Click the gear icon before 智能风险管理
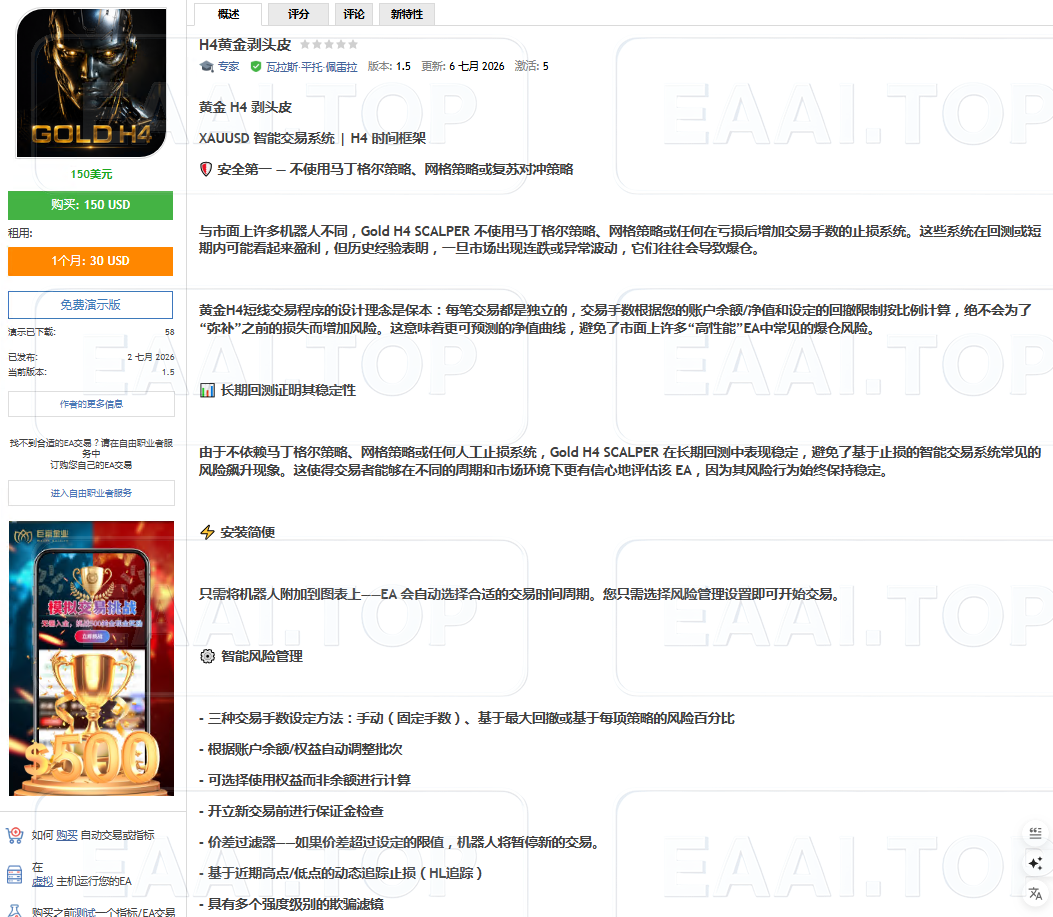This screenshot has width=1053, height=917. click(208, 656)
